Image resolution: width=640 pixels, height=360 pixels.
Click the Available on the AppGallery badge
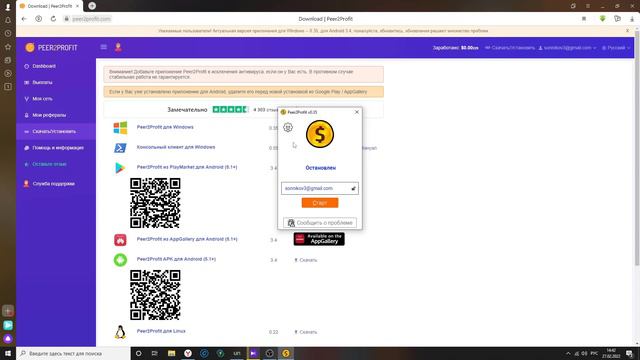[x=319, y=239]
